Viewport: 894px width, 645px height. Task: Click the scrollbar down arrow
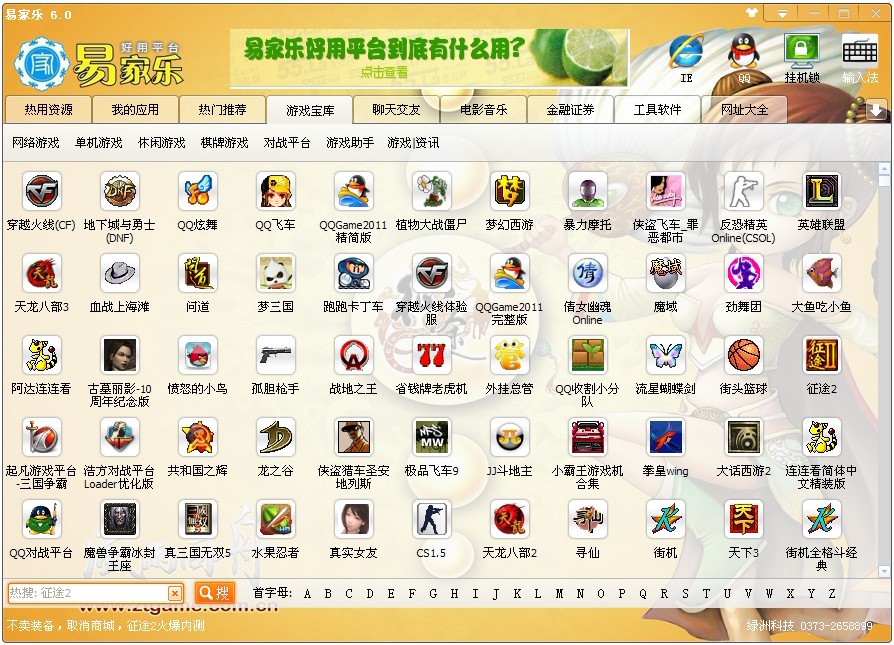point(884,571)
